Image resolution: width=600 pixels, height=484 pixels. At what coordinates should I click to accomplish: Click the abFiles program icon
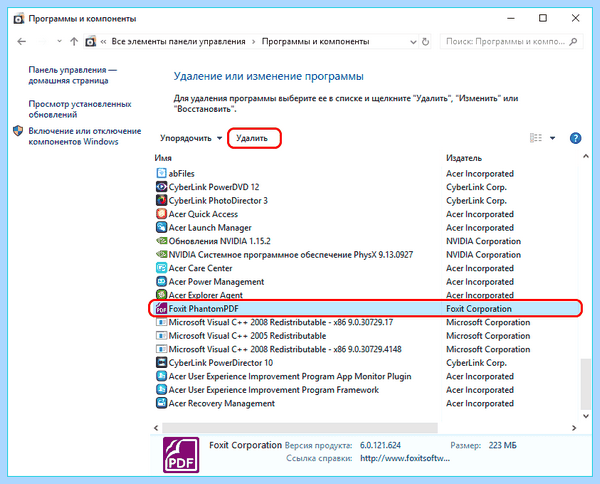click(x=161, y=173)
